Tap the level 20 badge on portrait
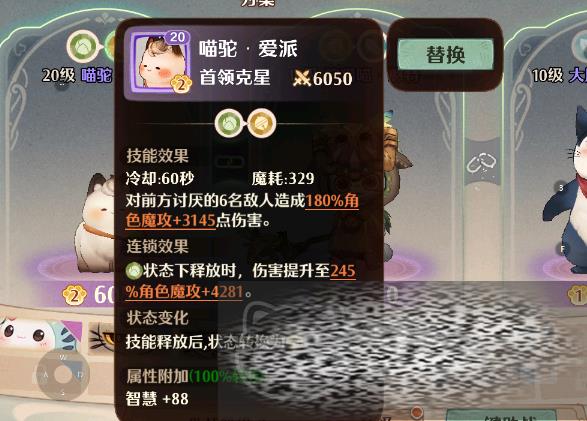This screenshot has height=421, width=587. [x=177, y=37]
